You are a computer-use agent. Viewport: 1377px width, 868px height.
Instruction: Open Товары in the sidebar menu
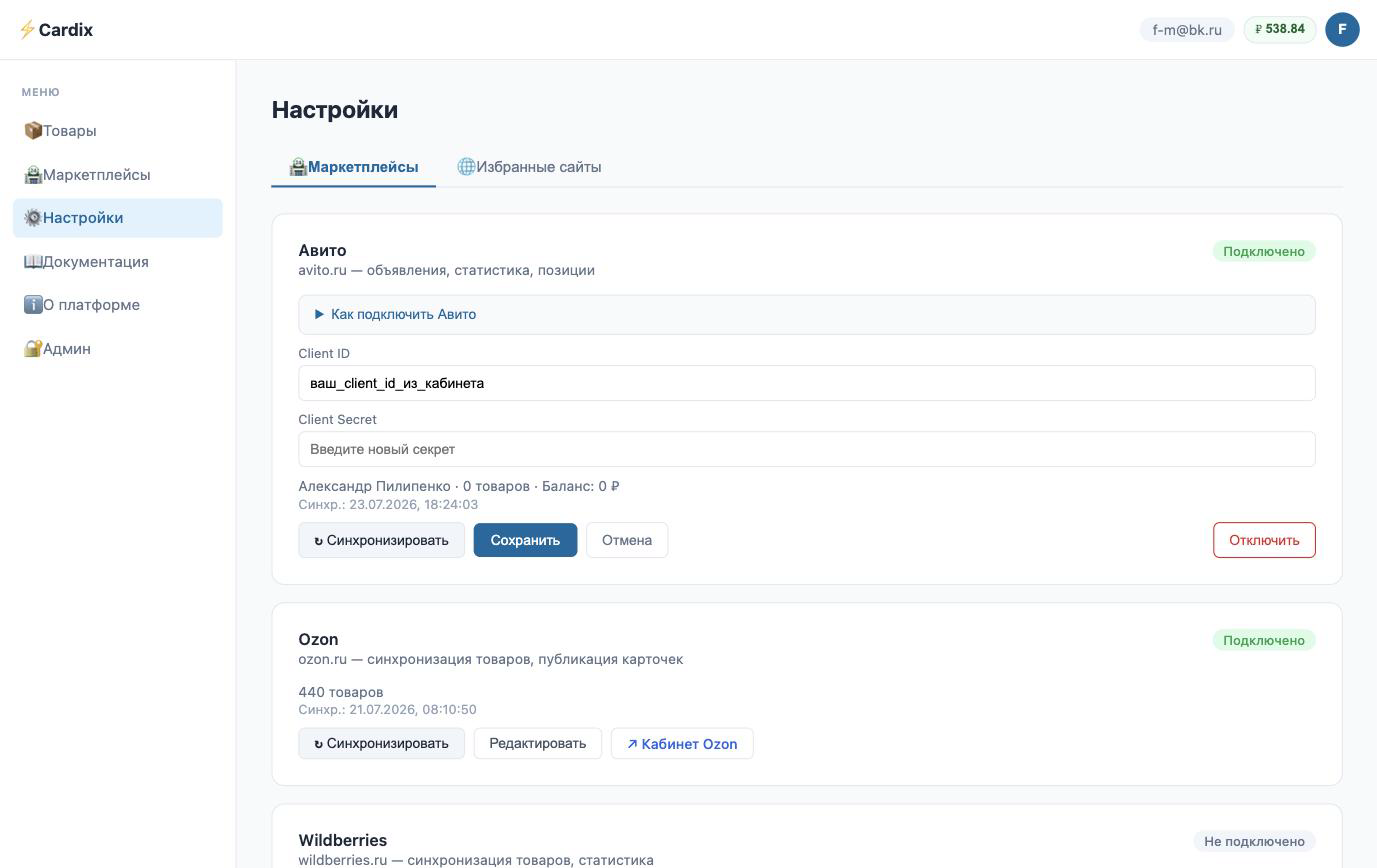[x=118, y=131]
